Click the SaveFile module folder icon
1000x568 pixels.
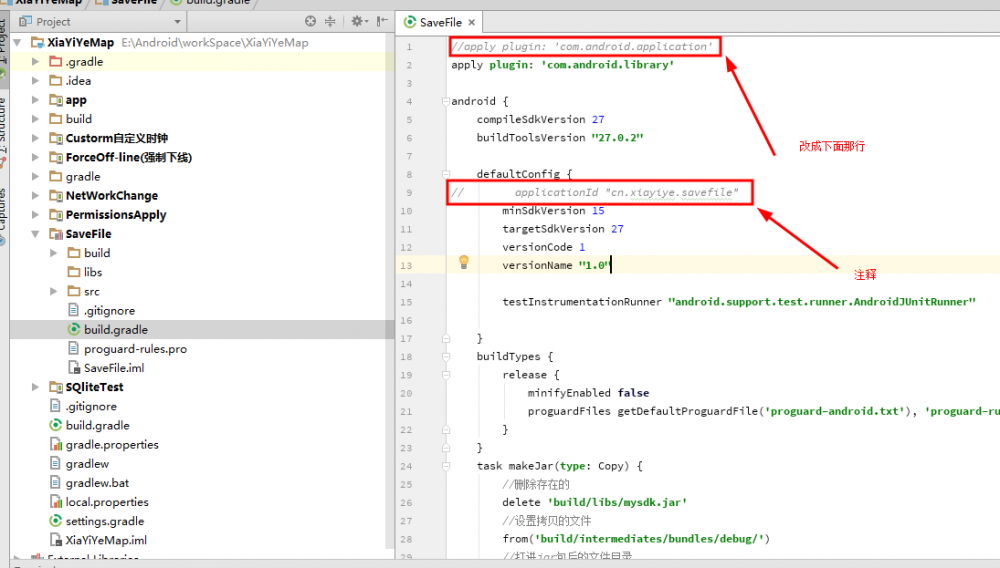point(55,234)
